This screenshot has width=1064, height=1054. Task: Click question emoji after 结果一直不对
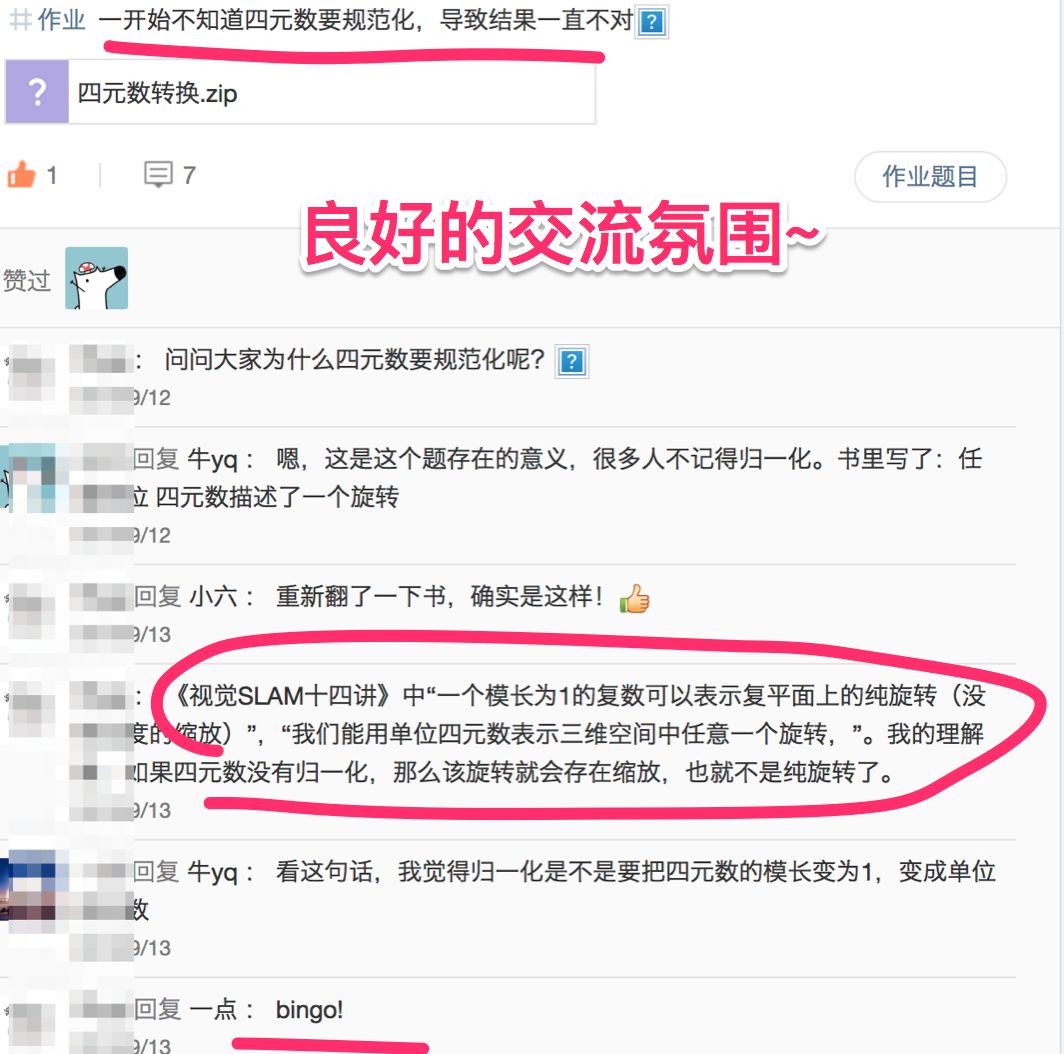point(651,22)
